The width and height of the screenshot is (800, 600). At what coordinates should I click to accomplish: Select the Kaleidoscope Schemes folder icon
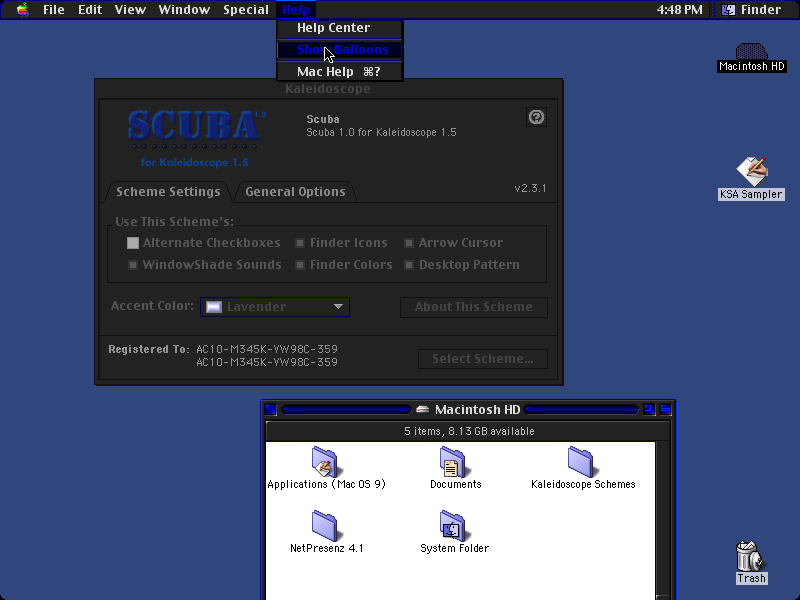(581, 462)
